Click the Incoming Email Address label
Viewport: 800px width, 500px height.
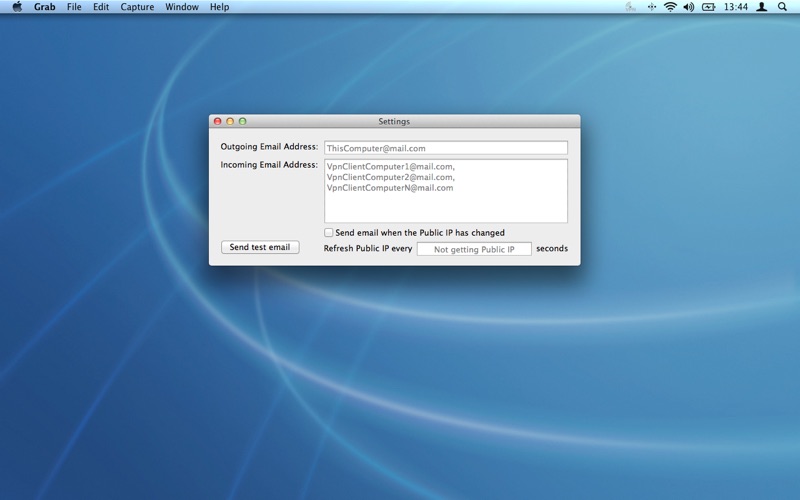269,165
